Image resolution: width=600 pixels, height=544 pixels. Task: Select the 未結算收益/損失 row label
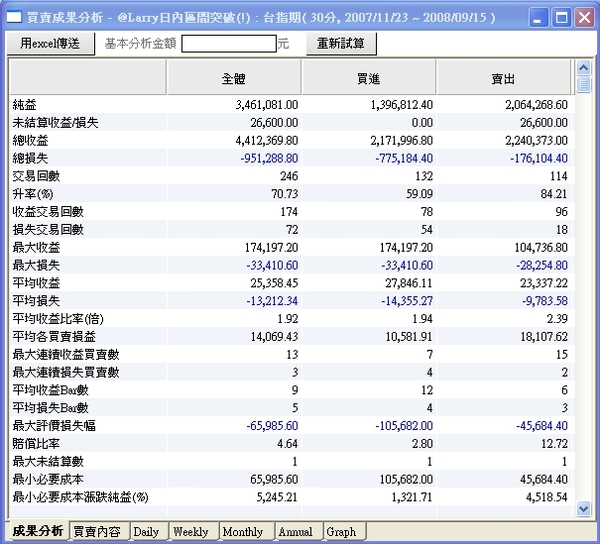pyautogui.click(x=55, y=123)
